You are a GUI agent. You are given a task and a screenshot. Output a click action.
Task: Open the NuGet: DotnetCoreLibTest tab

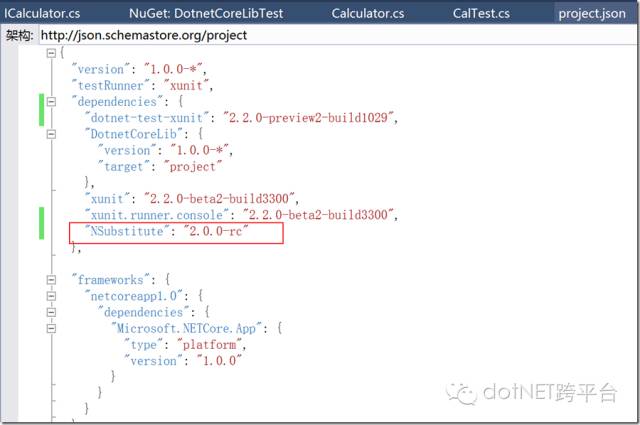click(x=206, y=13)
